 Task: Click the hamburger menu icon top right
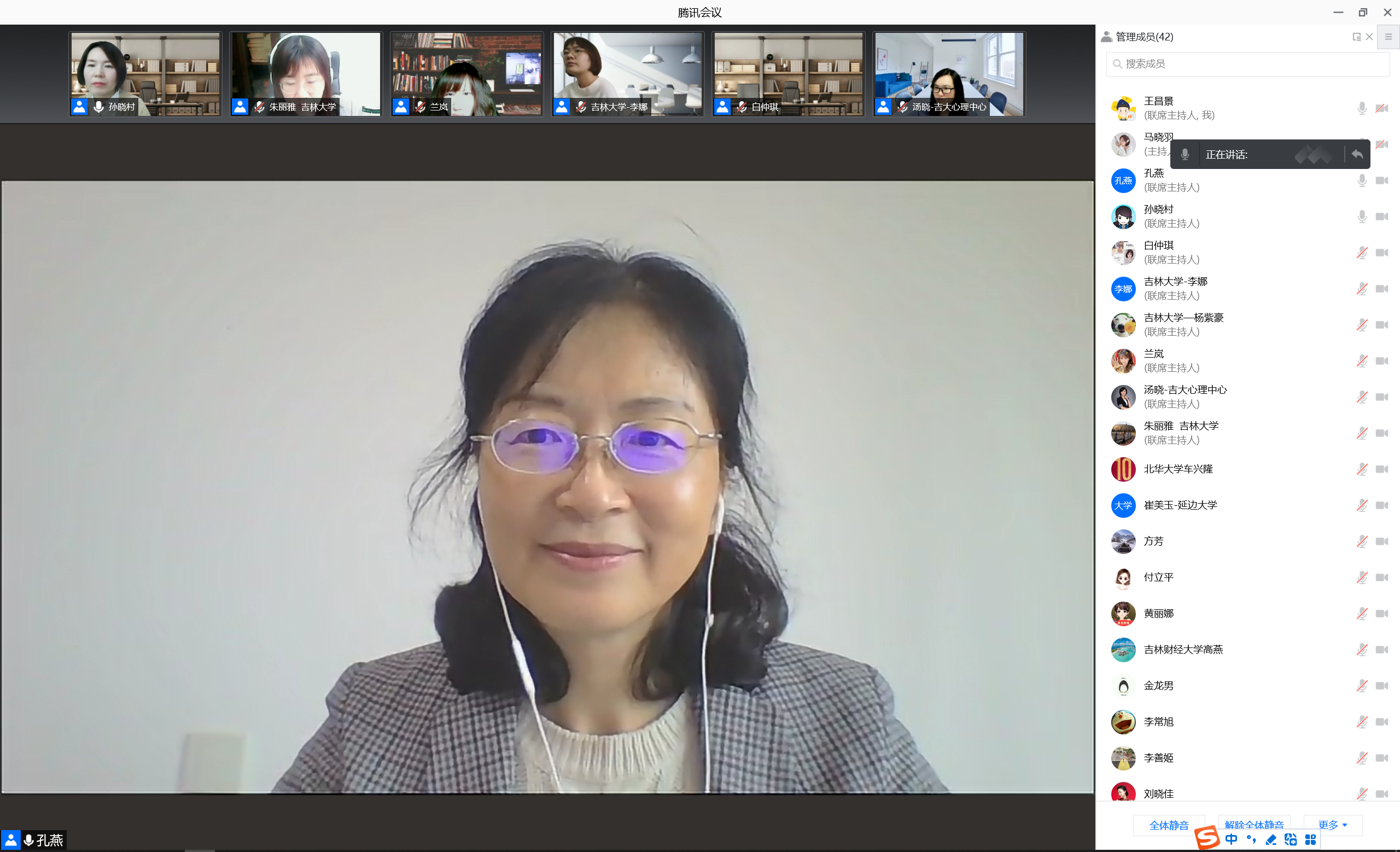tap(1388, 37)
